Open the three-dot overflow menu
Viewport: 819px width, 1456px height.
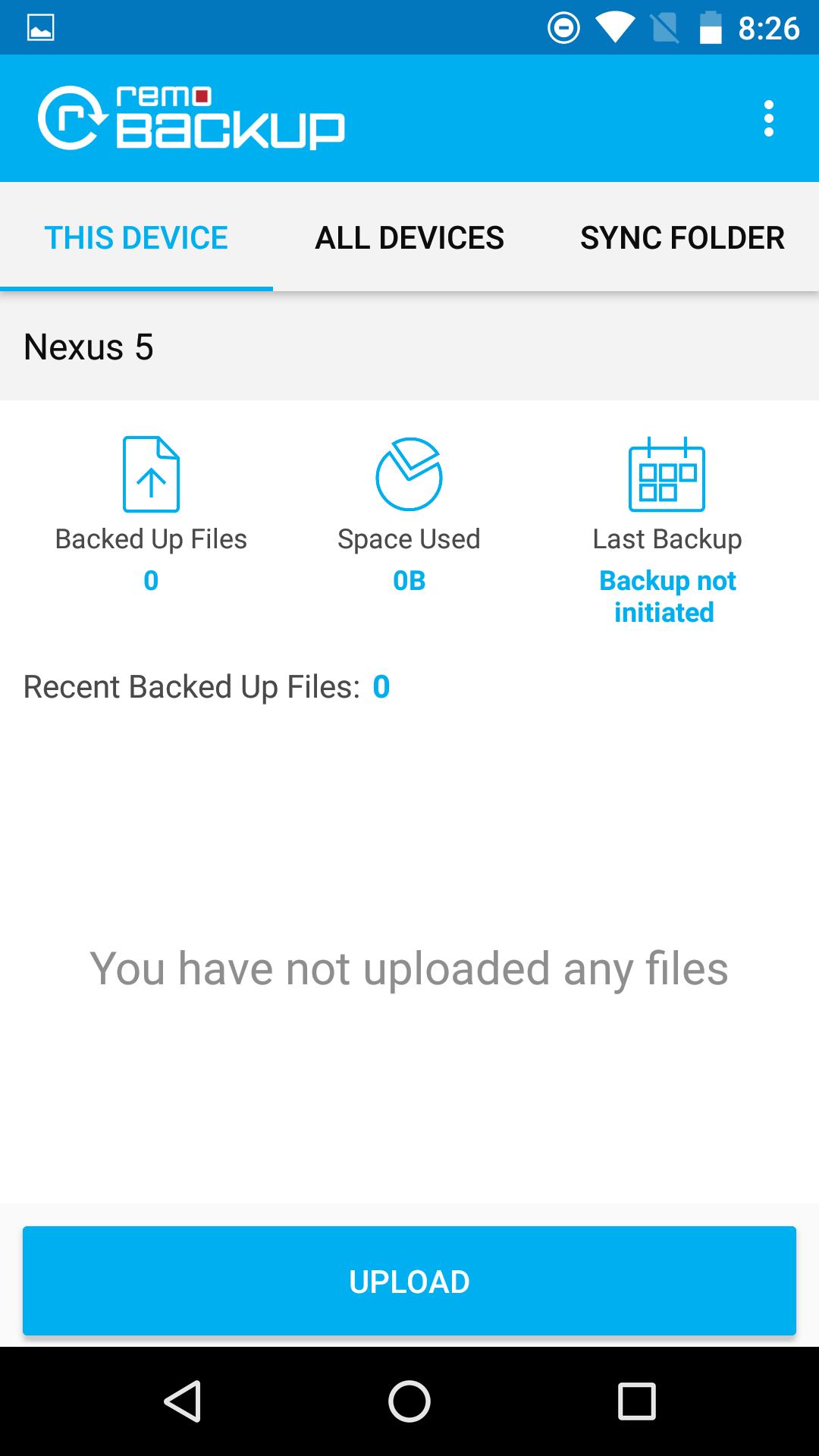[x=768, y=119]
